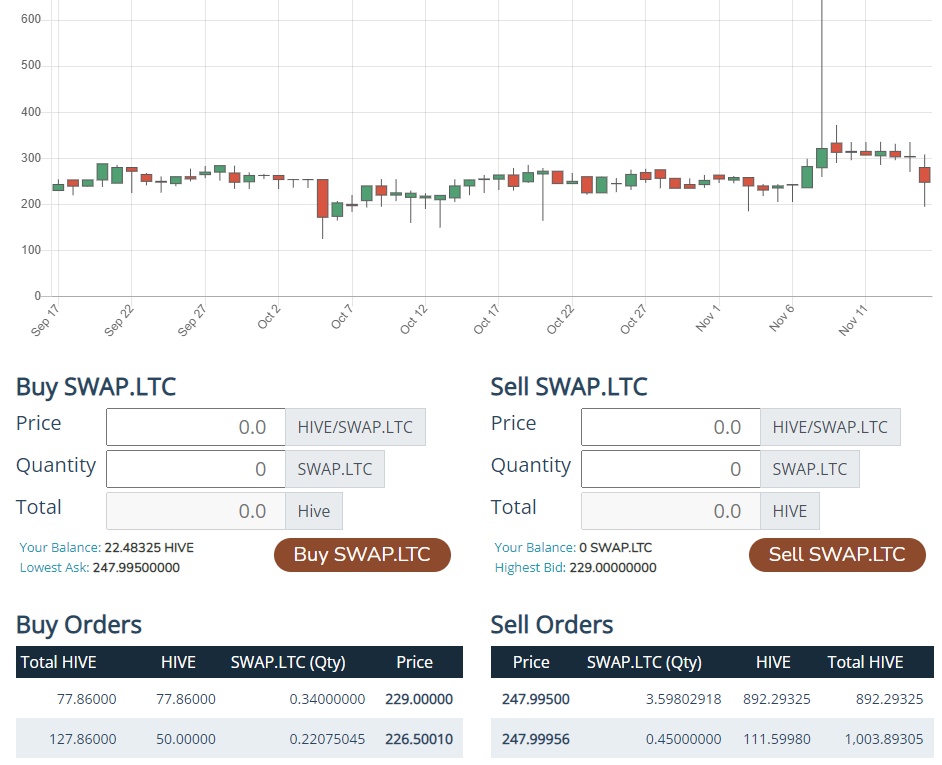Select buy order priced 229.00000
This screenshot has width=942, height=765.
coord(239,699)
